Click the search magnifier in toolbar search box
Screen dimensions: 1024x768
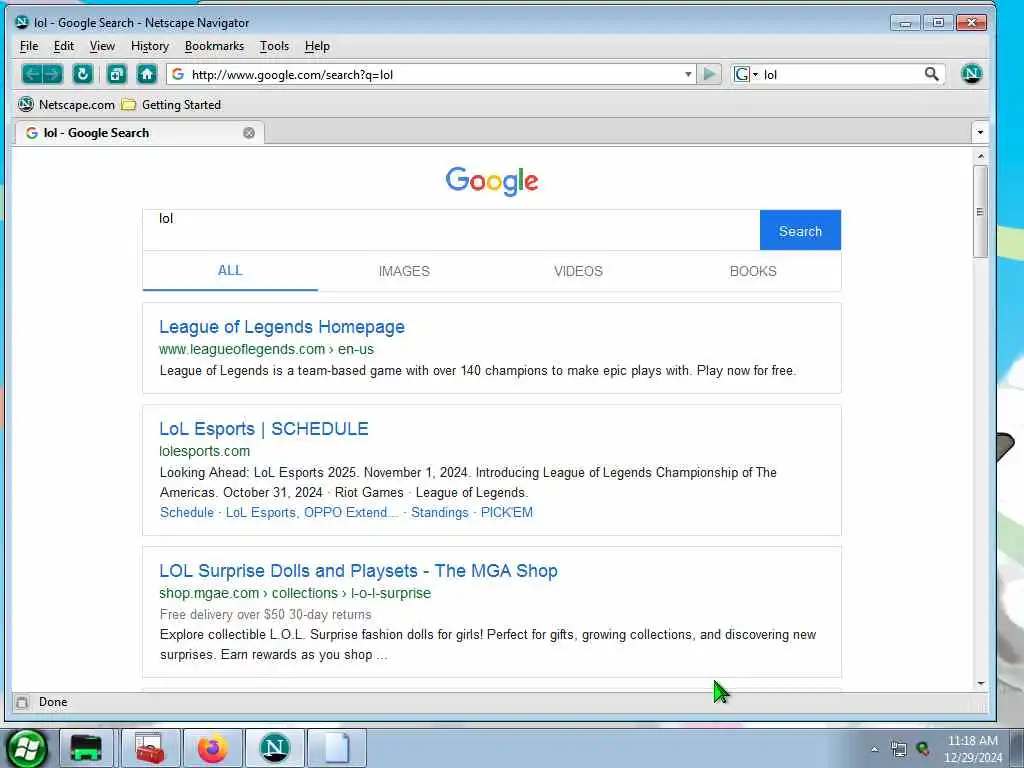coord(932,74)
